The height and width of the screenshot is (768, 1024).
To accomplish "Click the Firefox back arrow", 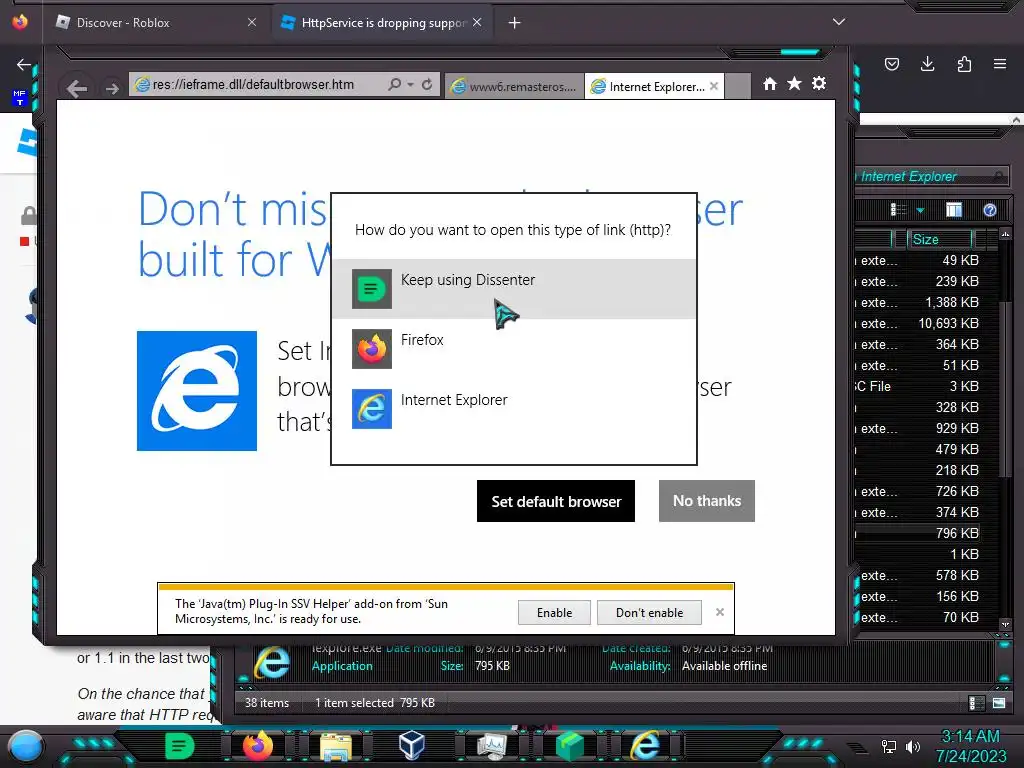I will (x=24, y=64).
